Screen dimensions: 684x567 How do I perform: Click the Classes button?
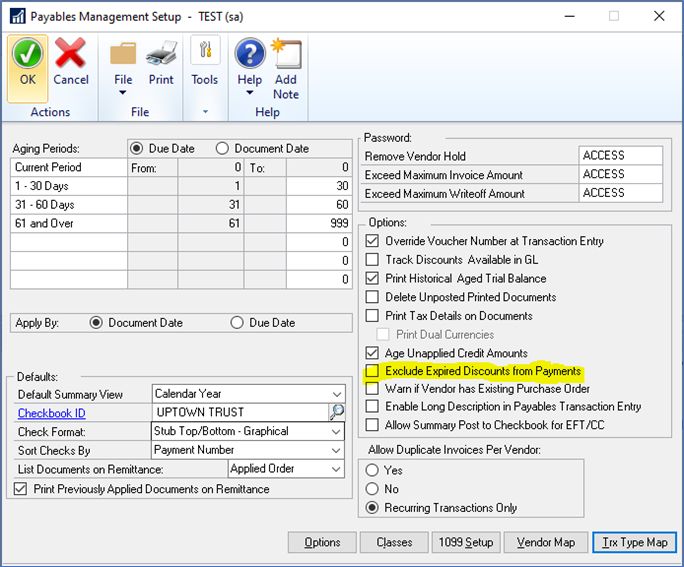point(394,542)
